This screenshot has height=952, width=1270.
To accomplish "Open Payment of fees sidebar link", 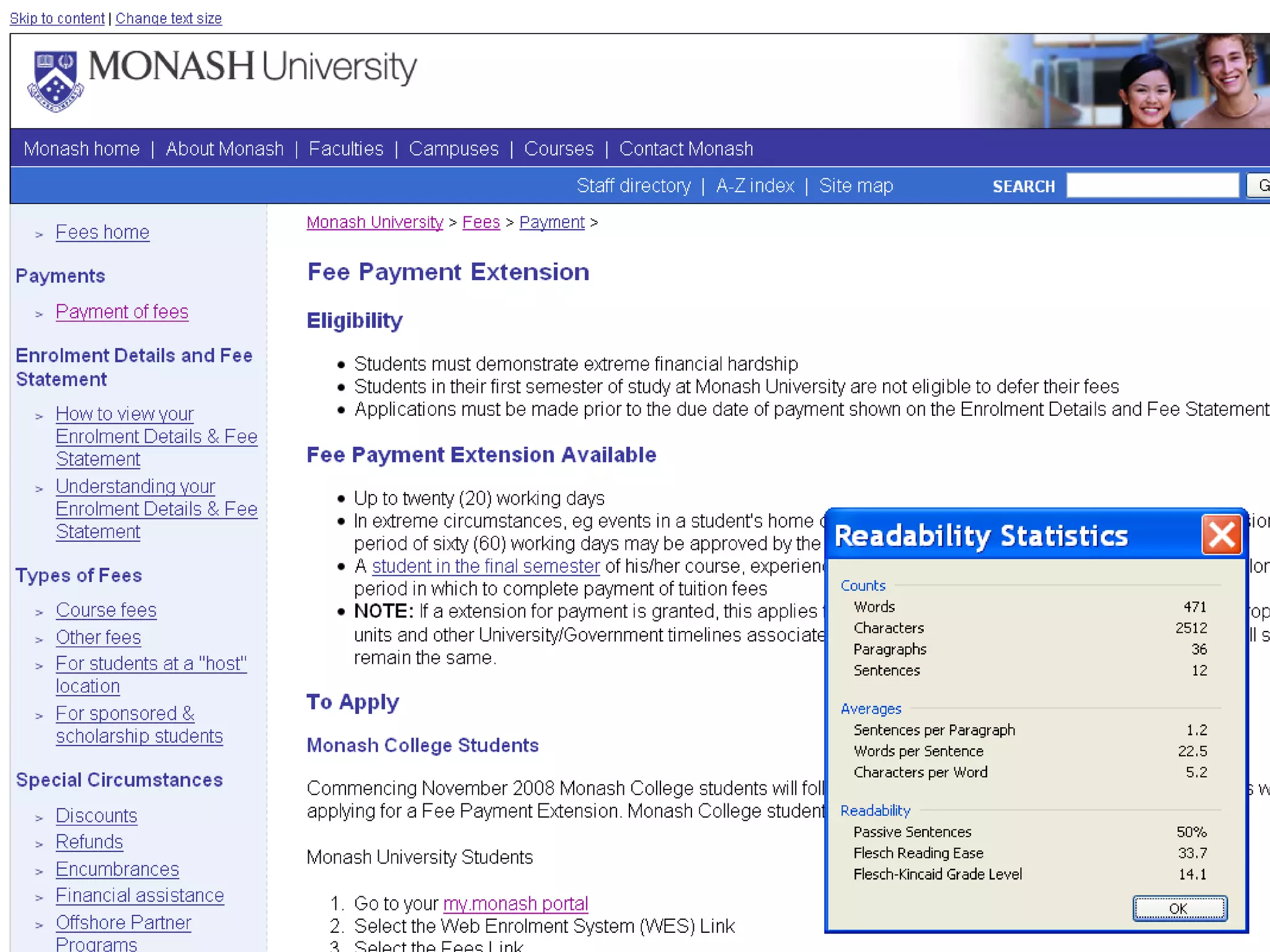I will (x=122, y=311).
